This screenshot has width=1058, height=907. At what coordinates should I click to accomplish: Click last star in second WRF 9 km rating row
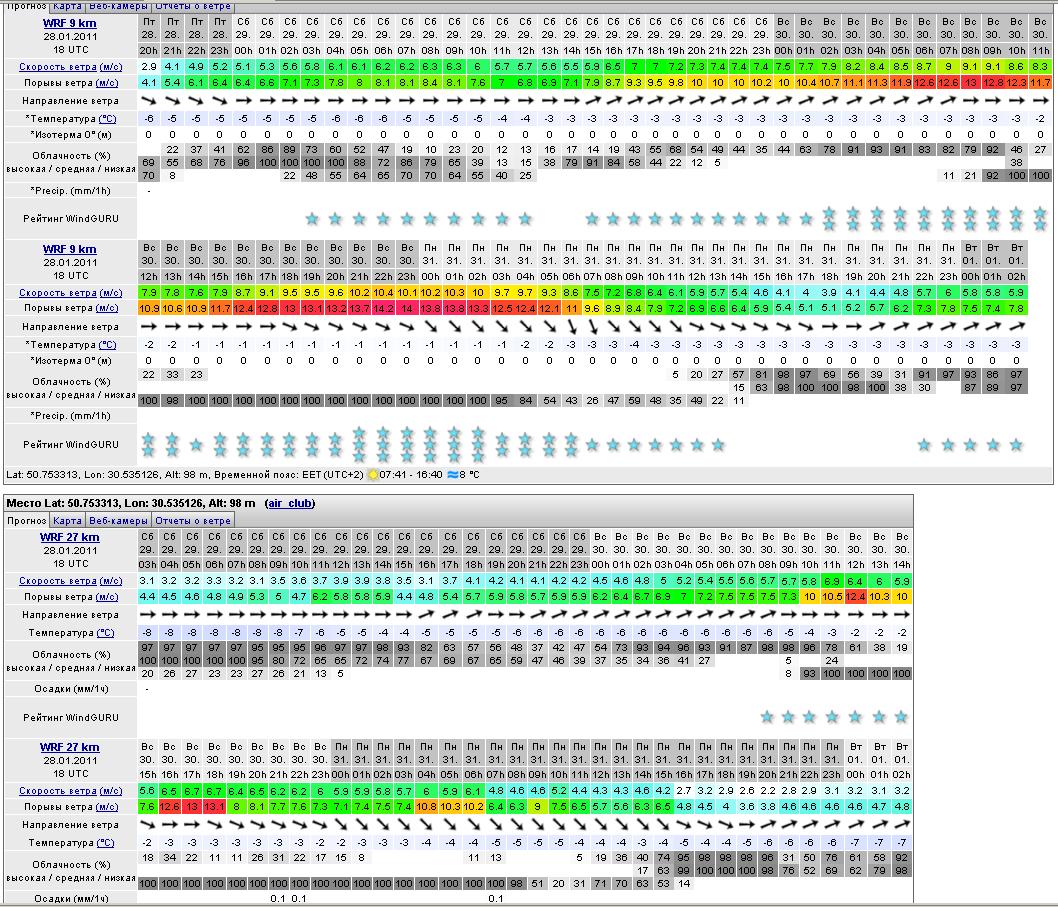(1016, 444)
